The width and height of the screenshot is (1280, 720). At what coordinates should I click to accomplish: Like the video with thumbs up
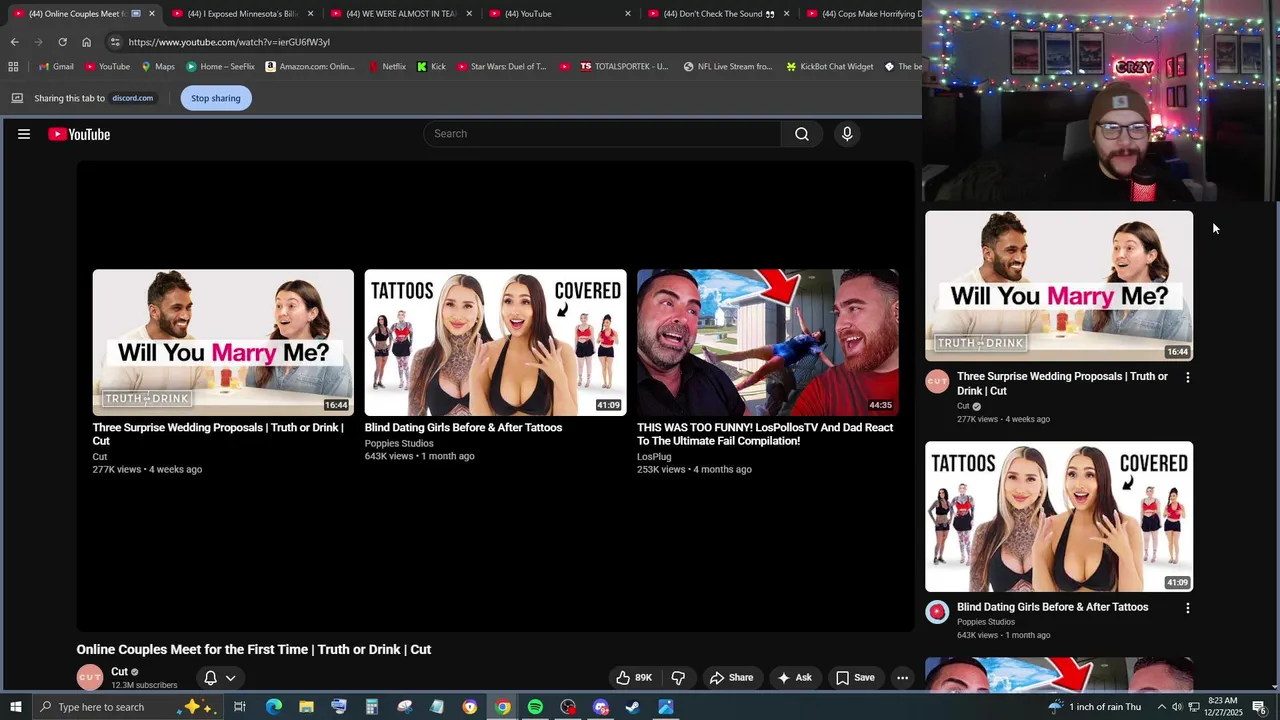(634, 678)
